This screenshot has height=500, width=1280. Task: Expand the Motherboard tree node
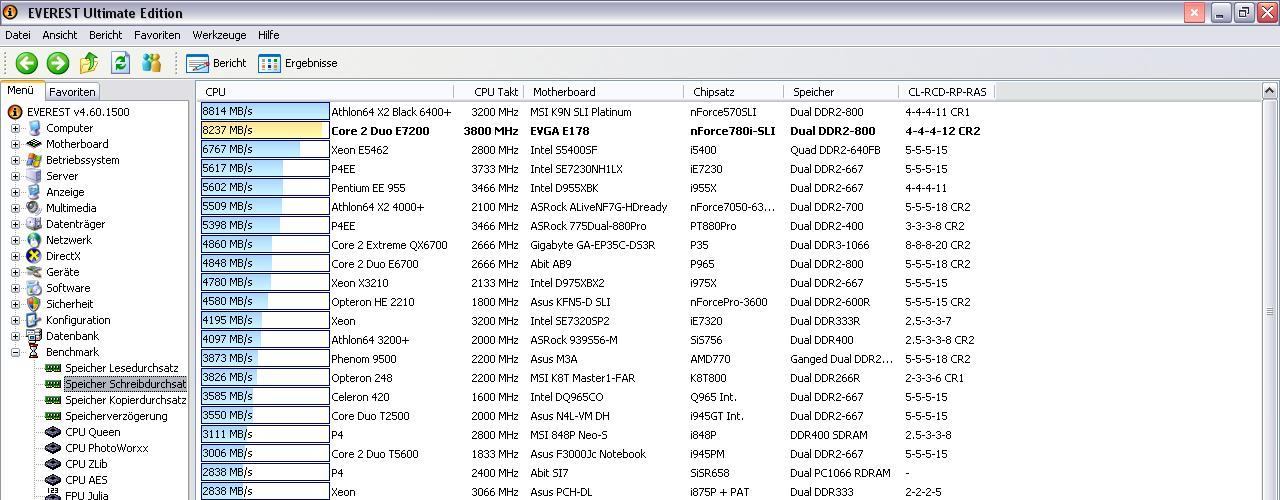(15, 144)
